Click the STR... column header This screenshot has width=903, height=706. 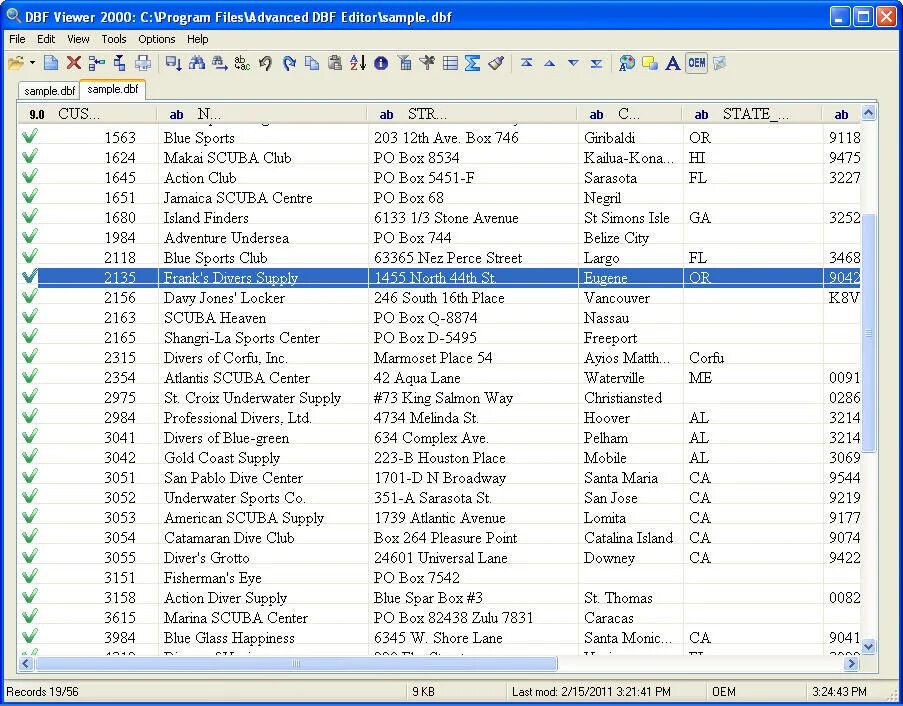pyautogui.click(x=472, y=114)
